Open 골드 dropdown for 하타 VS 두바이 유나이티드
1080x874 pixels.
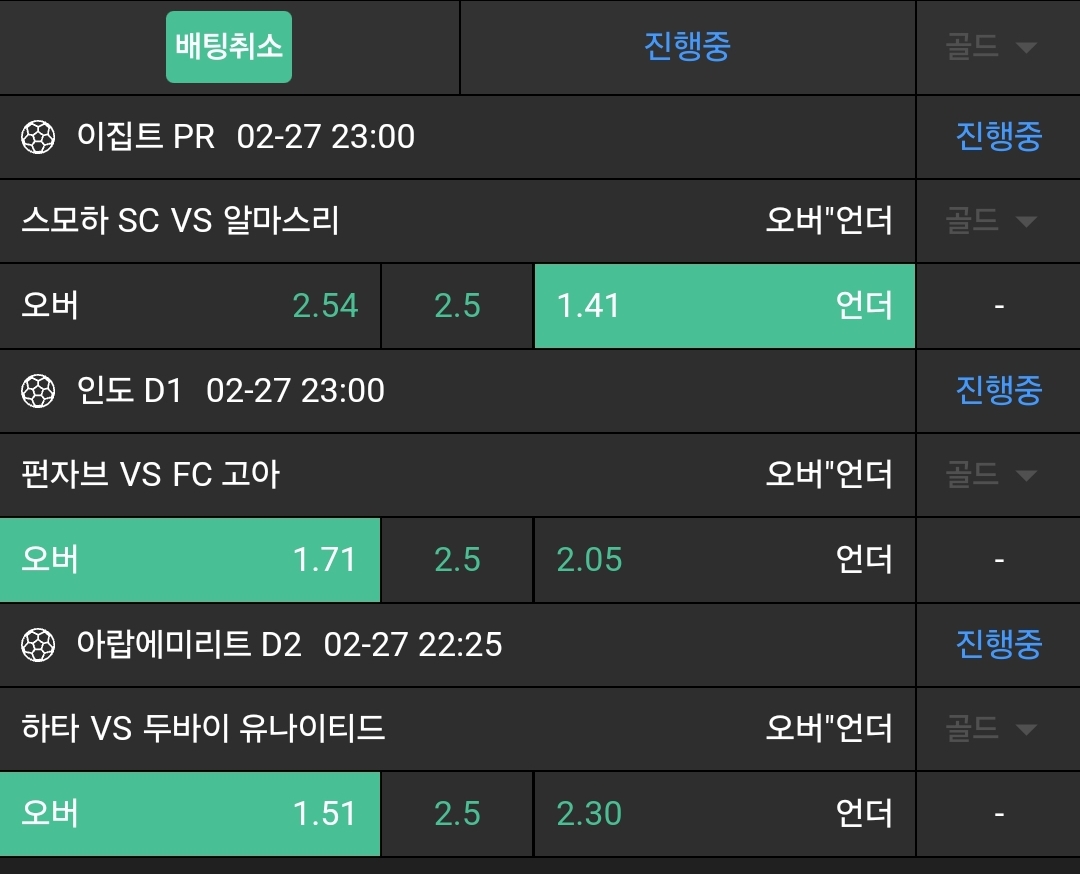pyautogui.click(x=989, y=729)
